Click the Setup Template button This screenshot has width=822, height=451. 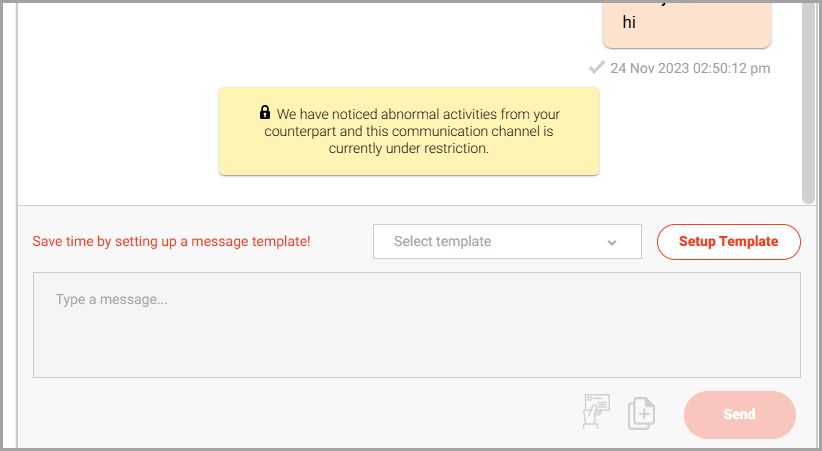(729, 242)
